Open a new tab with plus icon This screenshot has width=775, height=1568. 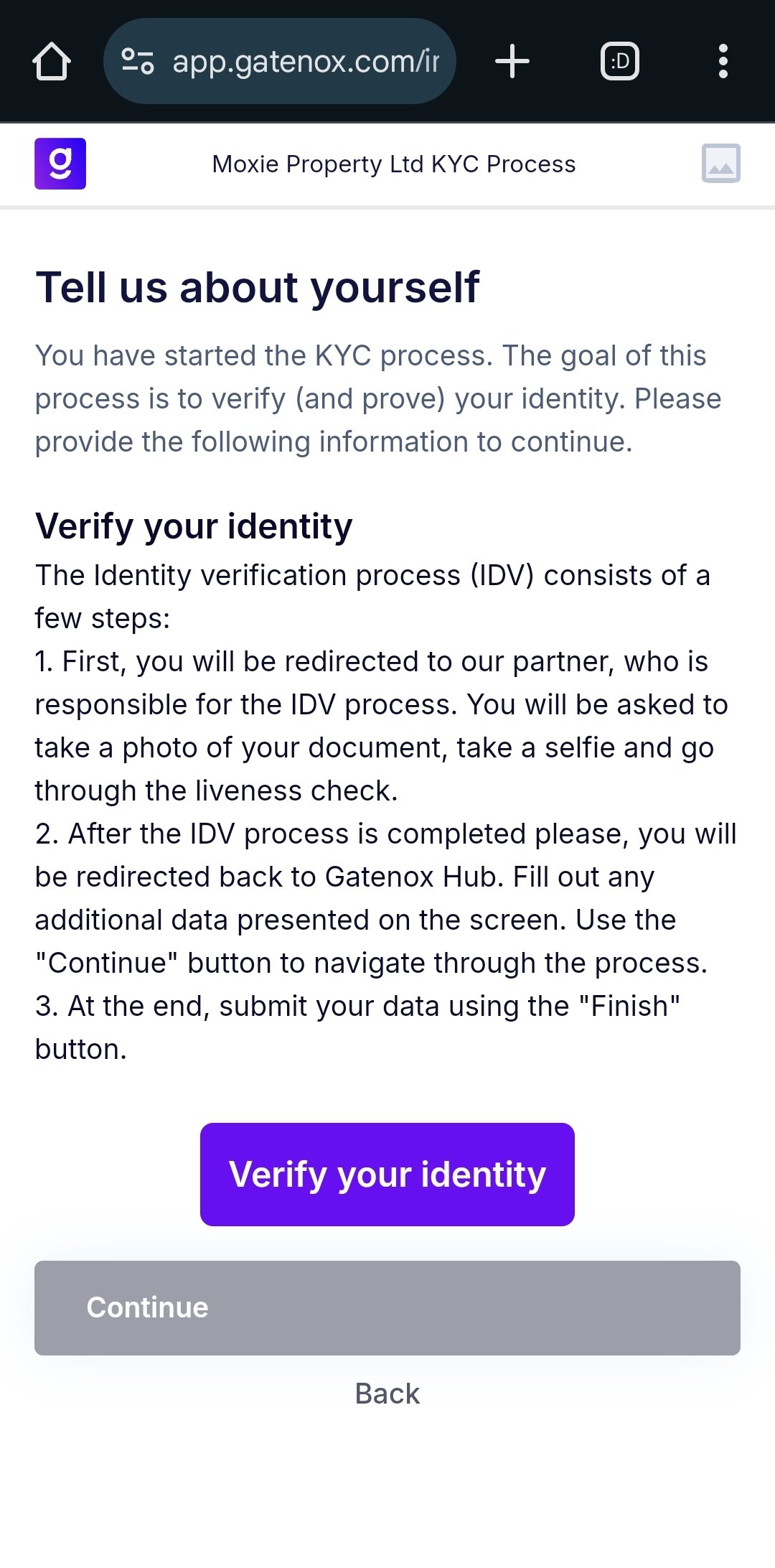512,62
